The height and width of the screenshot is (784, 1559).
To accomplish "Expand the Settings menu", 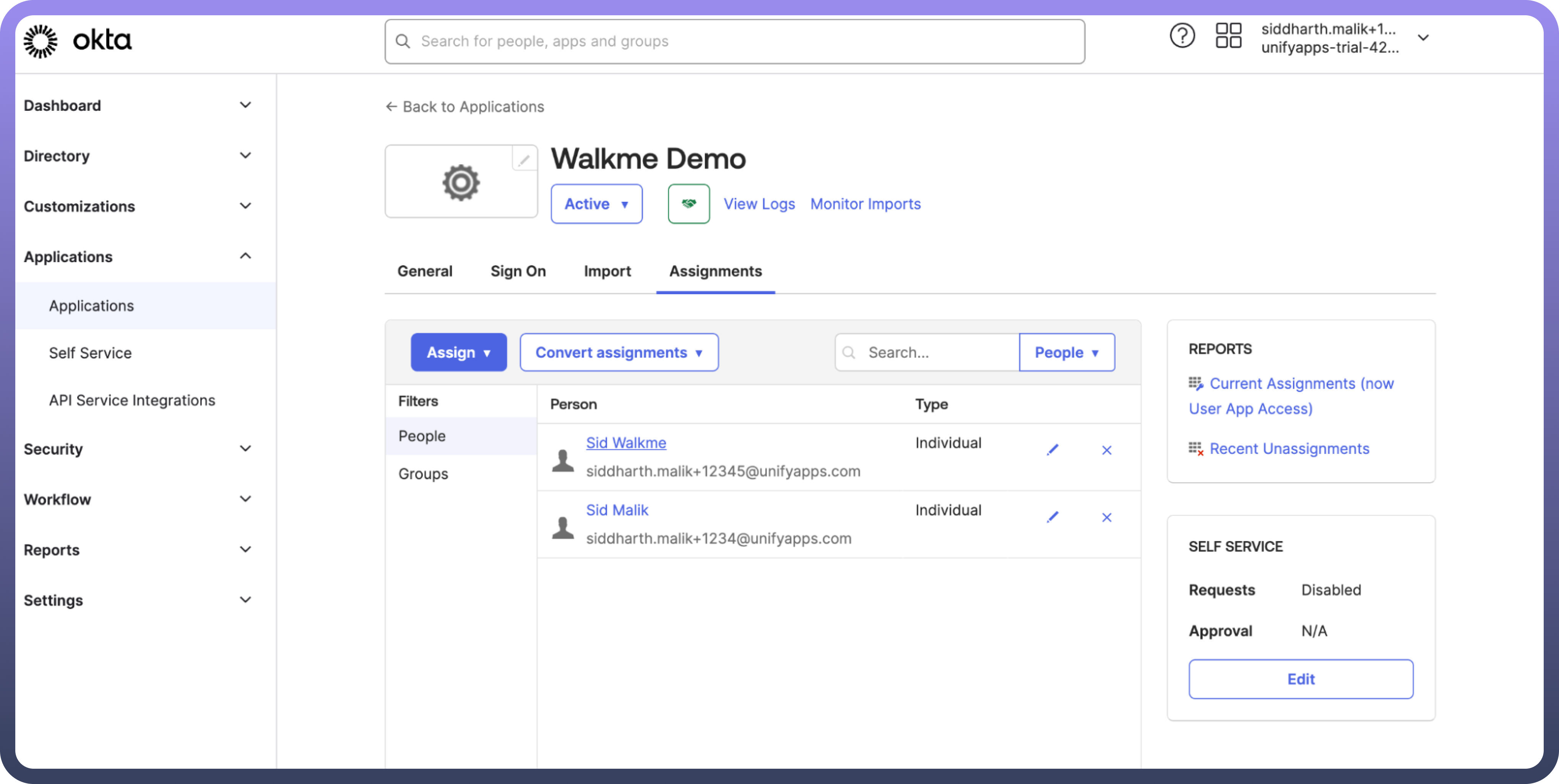I will pyautogui.click(x=245, y=599).
